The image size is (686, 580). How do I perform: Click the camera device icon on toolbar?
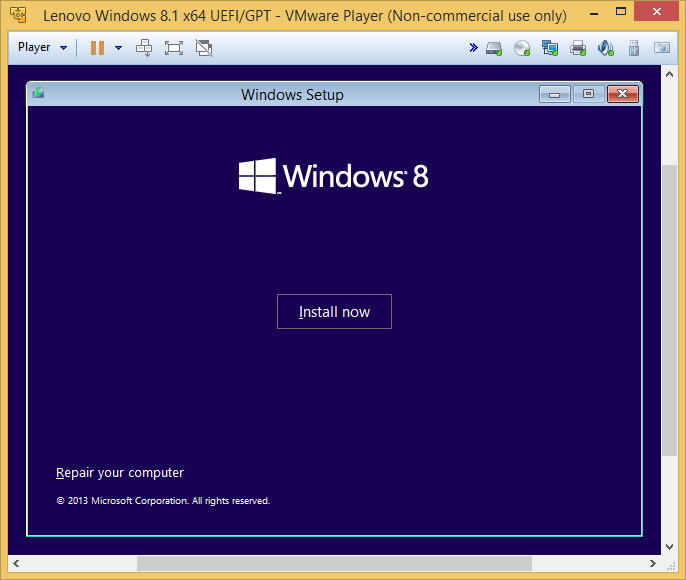(662, 47)
